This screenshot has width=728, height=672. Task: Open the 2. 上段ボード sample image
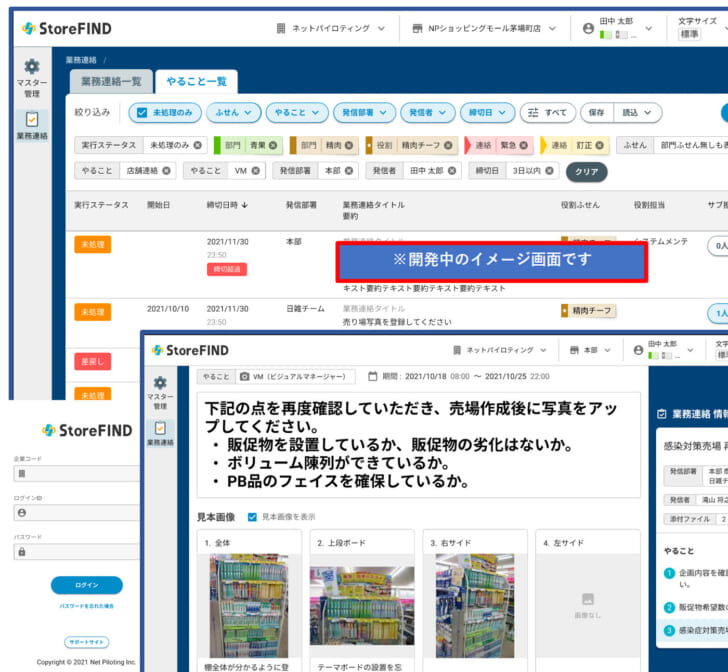tap(362, 606)
